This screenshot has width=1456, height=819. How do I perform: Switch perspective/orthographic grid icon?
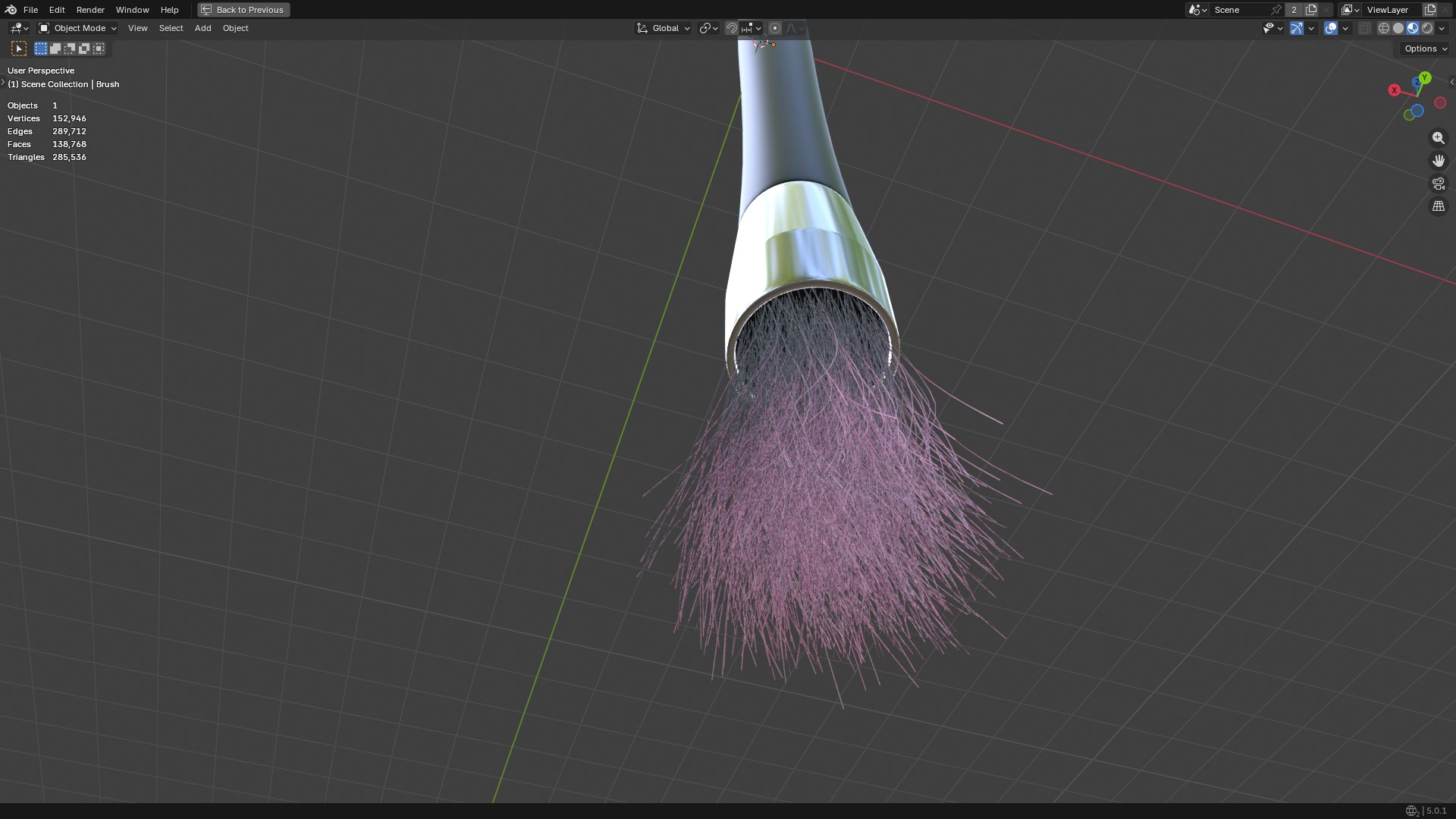coord(1438,206)
